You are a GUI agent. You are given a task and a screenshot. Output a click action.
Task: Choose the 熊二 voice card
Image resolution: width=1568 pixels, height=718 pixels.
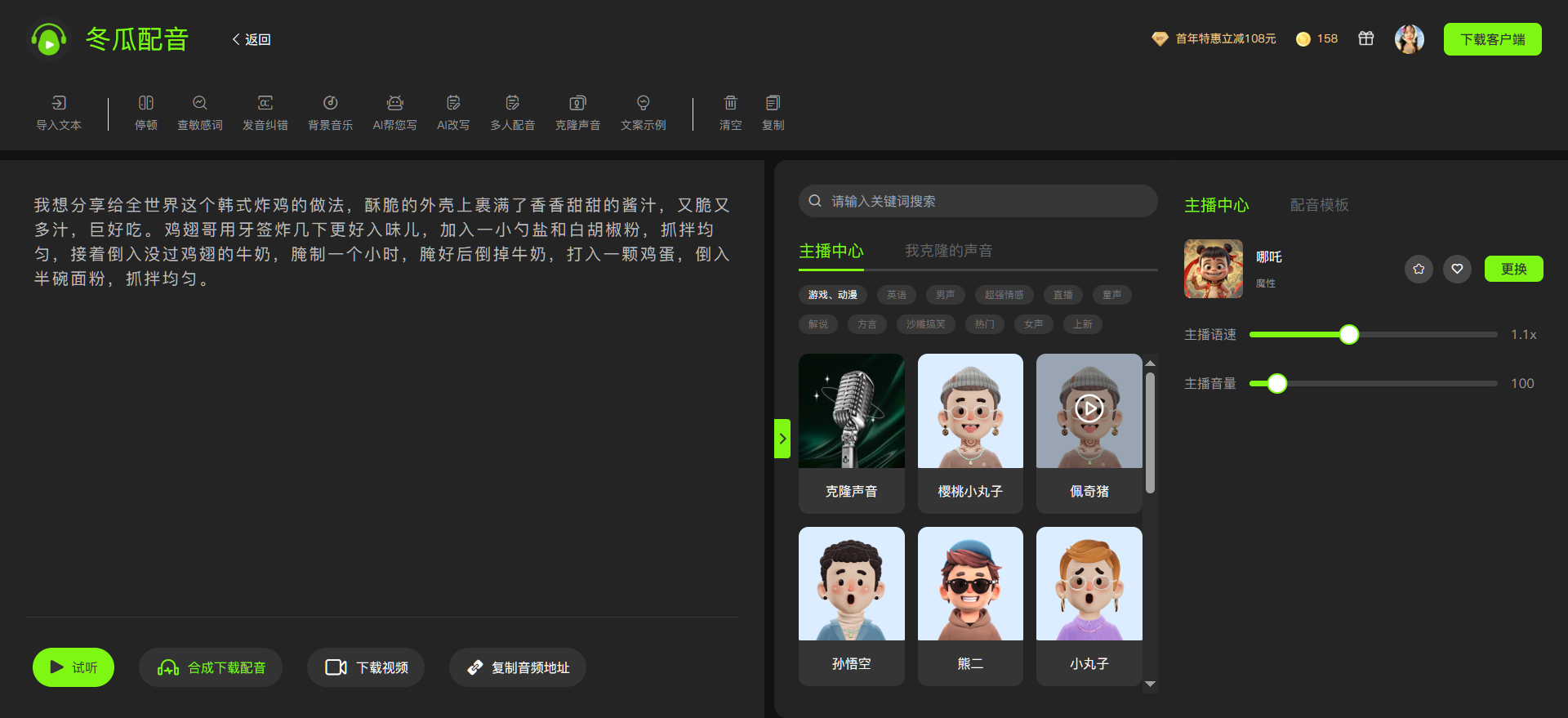pos(970,606)
